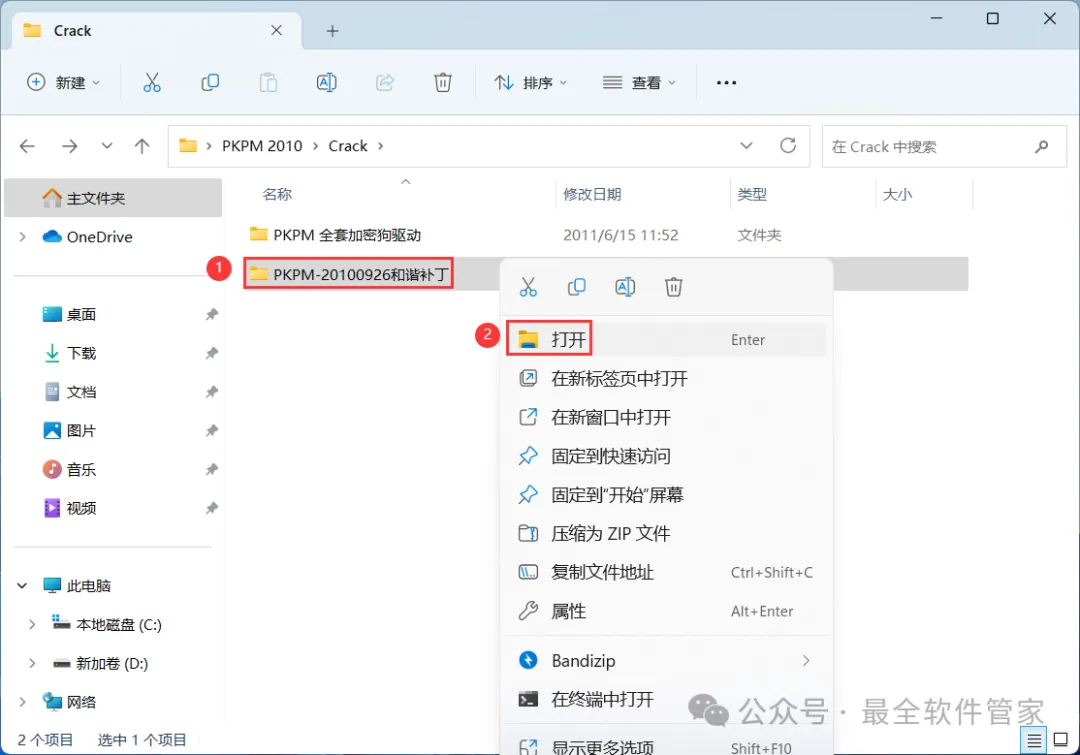Viewport: 1080px width, 755px height.
Task: Expand the address bar history dropdown
Action: pyautogui.click(x=746, y=146)
